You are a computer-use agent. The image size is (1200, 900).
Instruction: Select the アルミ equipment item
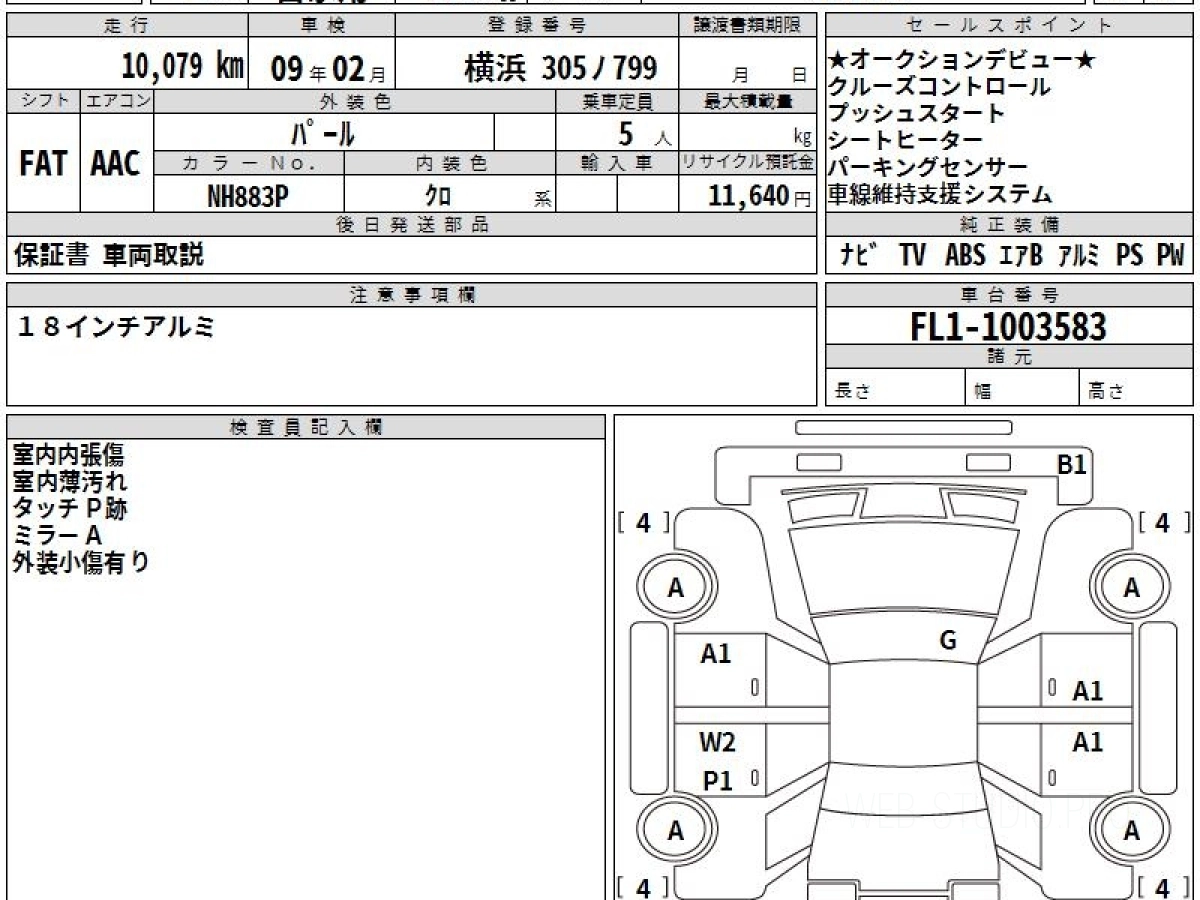pos(1078,255)
